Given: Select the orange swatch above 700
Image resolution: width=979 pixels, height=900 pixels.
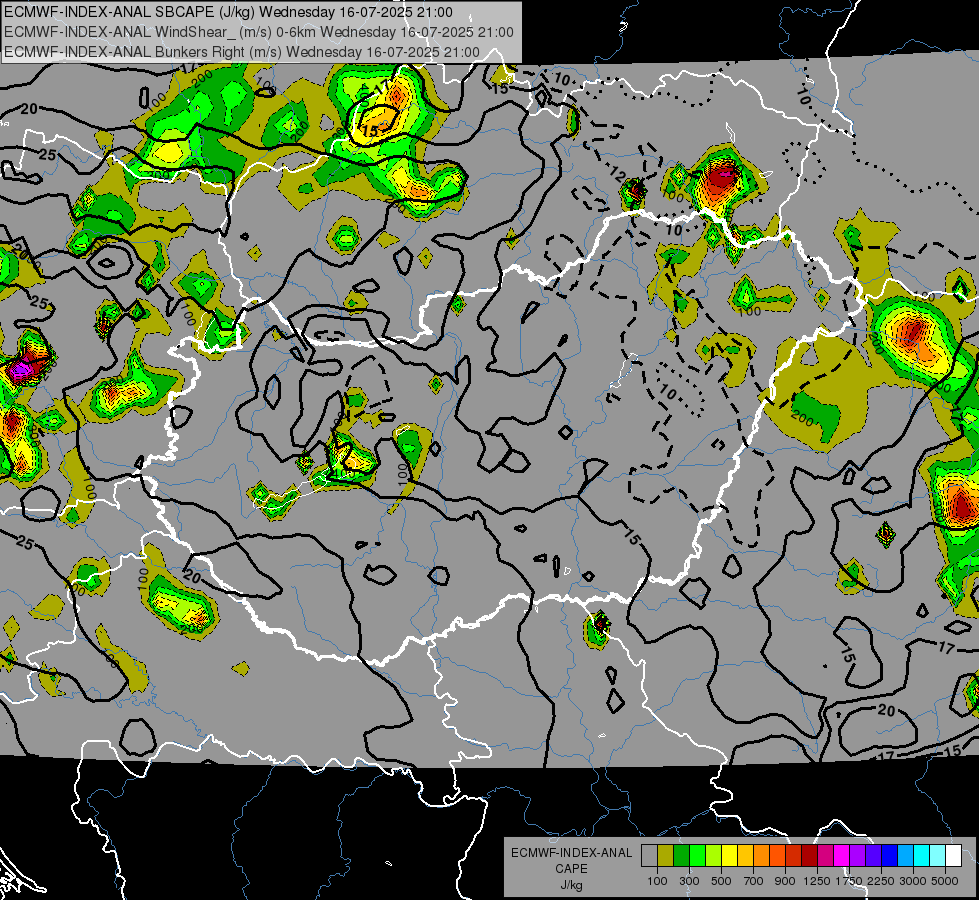Looking at the screenshot, I should [x=762, y=856].
